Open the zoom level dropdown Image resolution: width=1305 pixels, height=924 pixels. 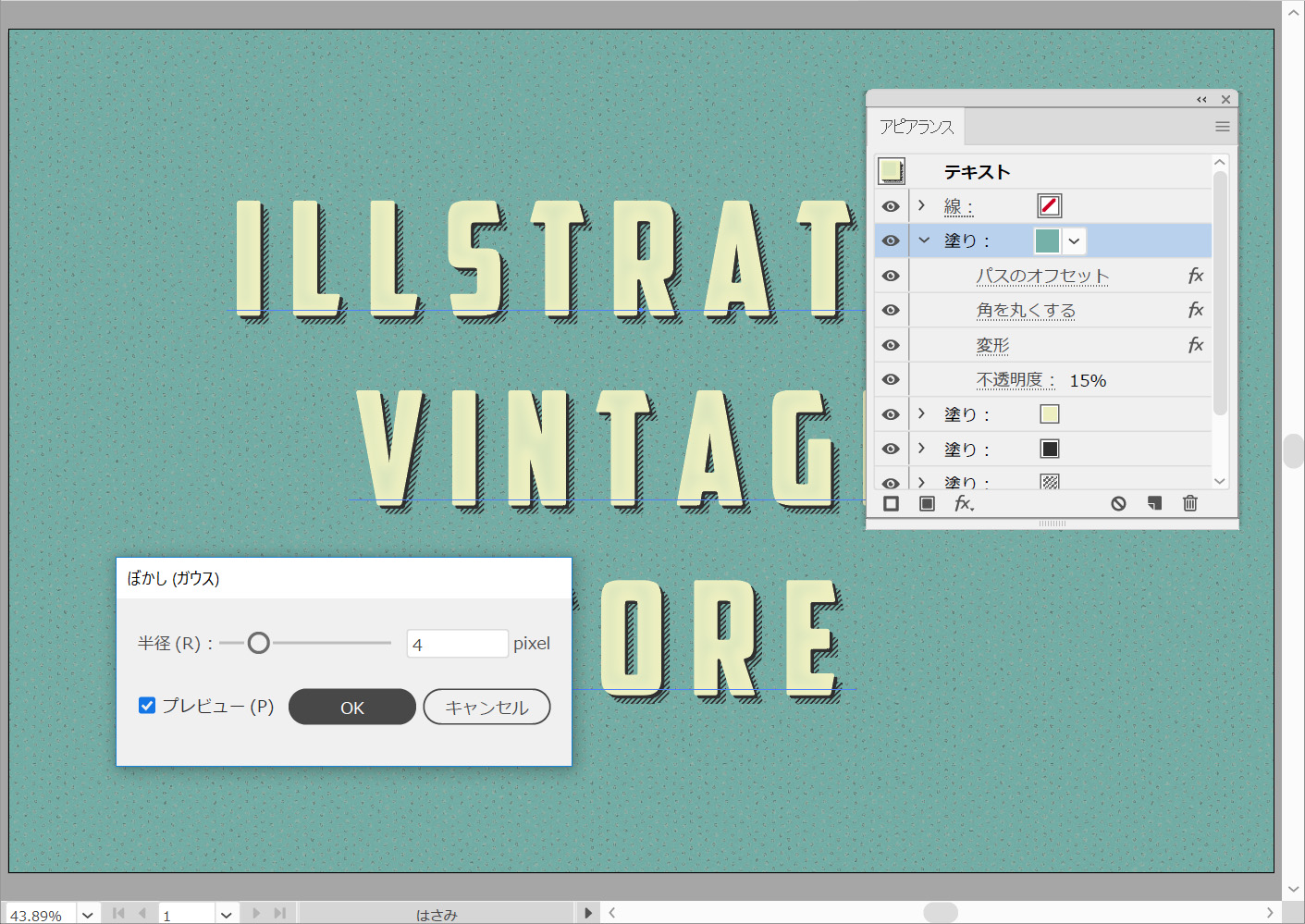(x=87, y=915)
